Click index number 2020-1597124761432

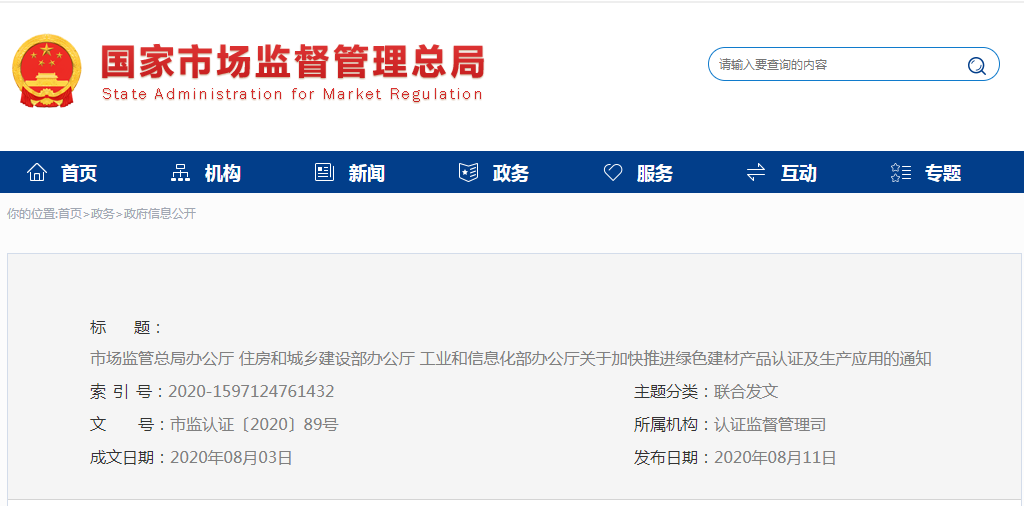(251, 392)
